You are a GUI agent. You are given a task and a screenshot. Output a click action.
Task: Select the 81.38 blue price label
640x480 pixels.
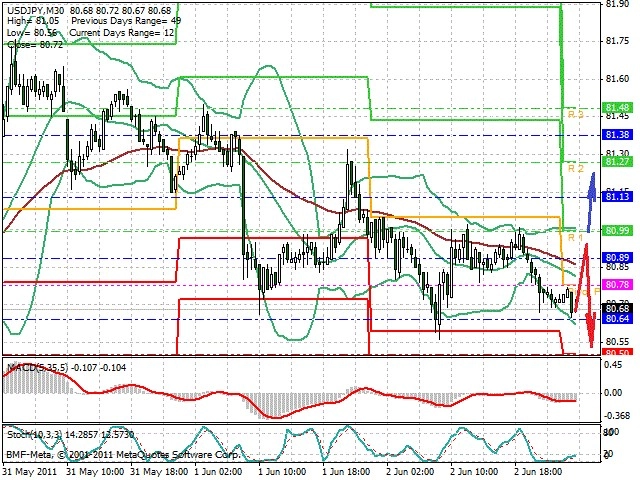point(617,135)
